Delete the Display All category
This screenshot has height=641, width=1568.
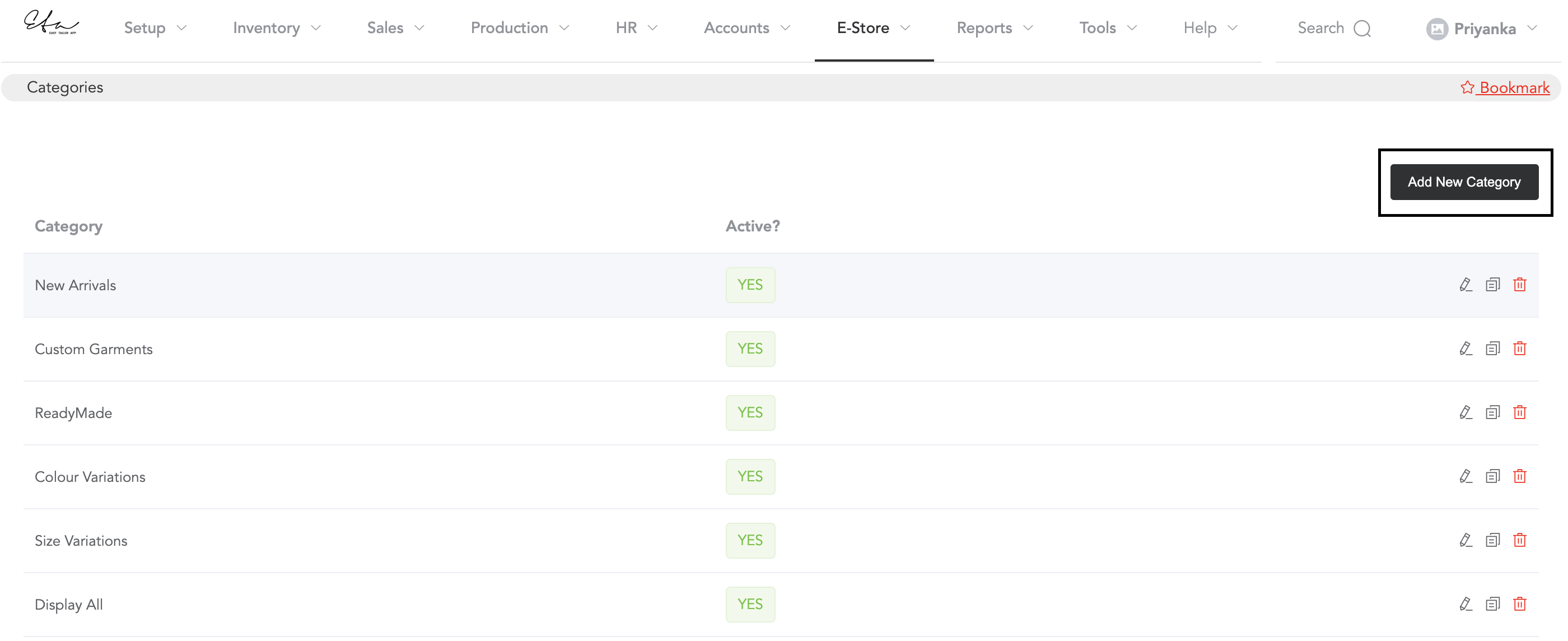coord(1519,605)
